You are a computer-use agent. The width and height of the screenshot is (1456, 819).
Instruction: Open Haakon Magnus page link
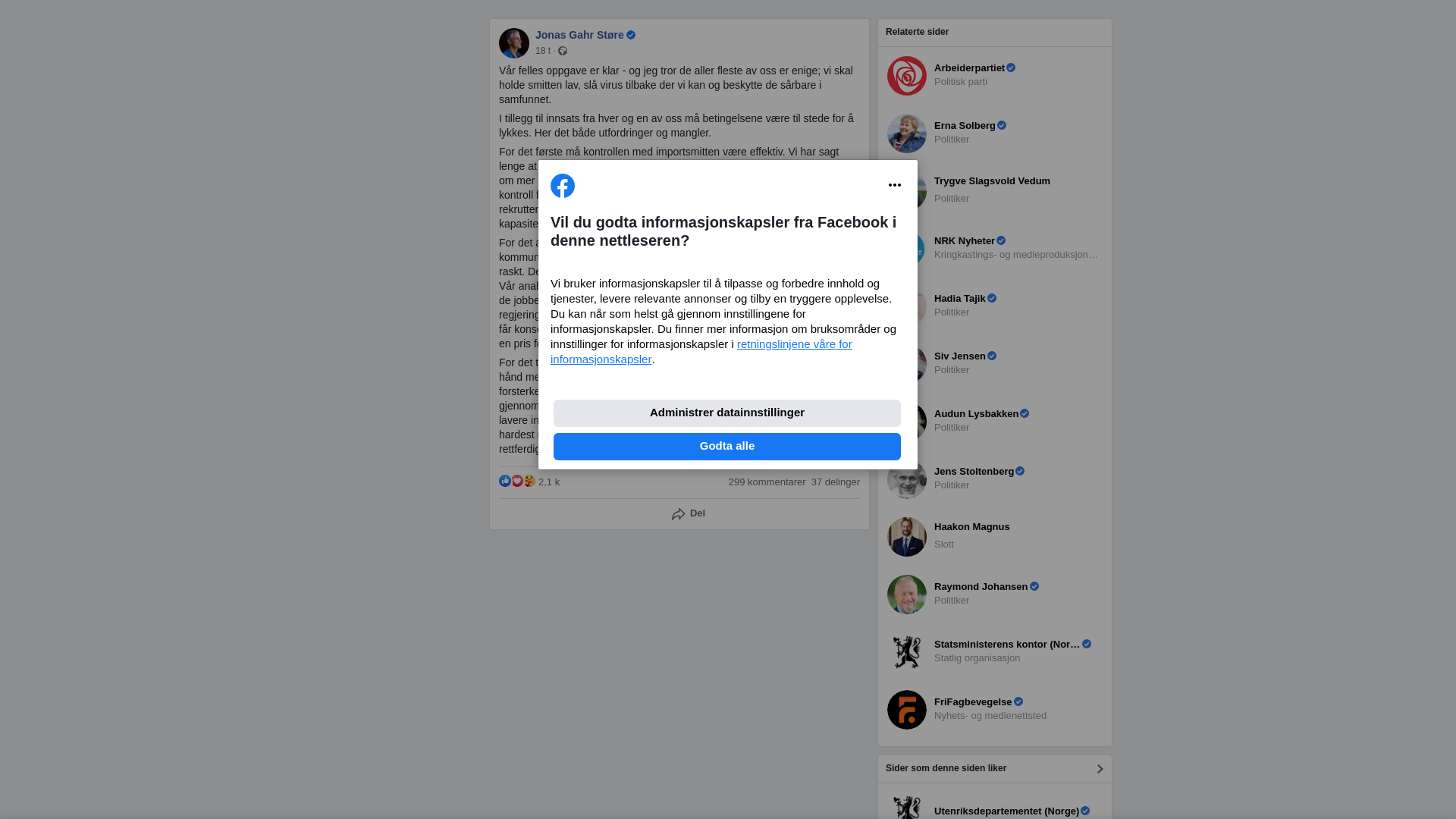pyautogui.click(x=971, y=527)
